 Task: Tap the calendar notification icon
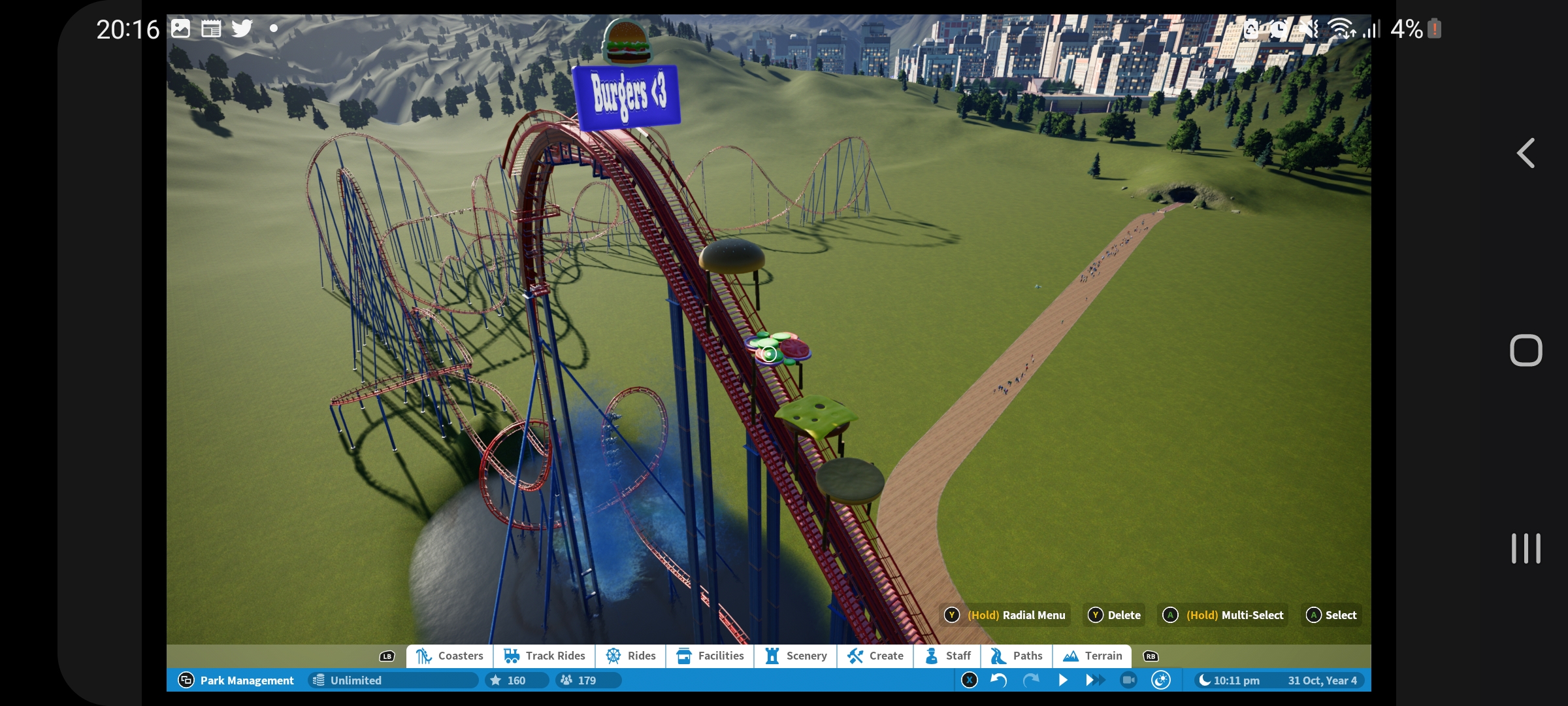click(x=211, y=29)
